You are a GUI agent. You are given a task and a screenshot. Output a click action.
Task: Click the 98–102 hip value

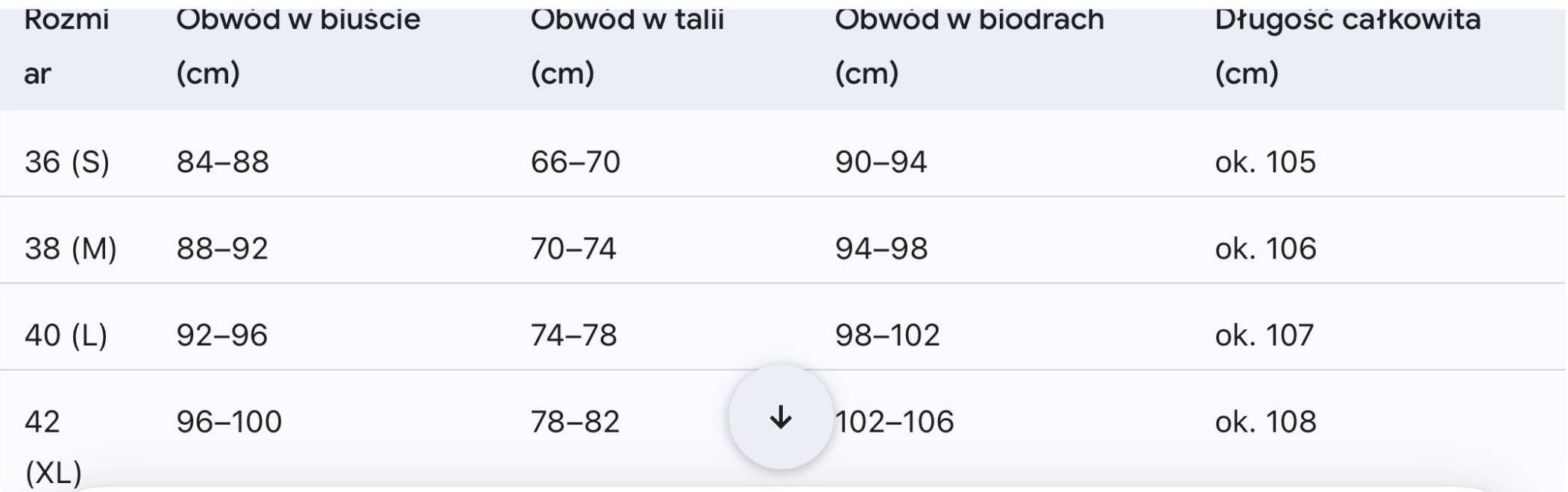887,335
